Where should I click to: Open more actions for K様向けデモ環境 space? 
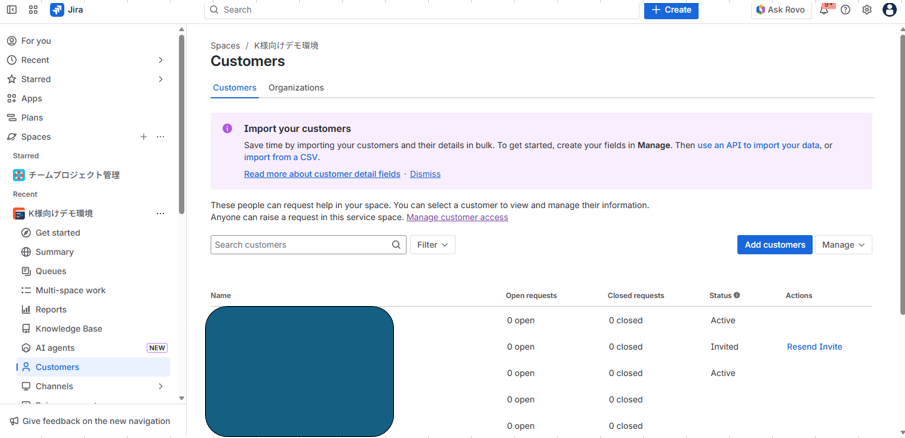click(x=160, y=214)
